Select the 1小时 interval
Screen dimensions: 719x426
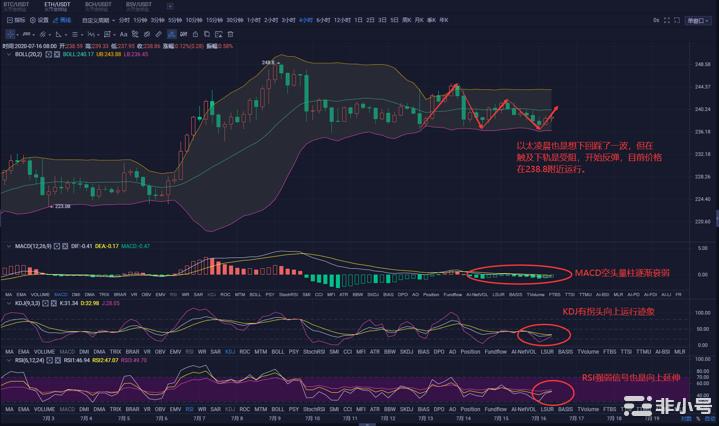(254, 20)
